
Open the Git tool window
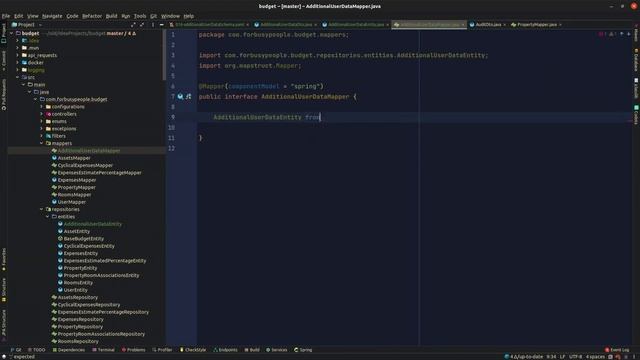[x=16, y=350]
